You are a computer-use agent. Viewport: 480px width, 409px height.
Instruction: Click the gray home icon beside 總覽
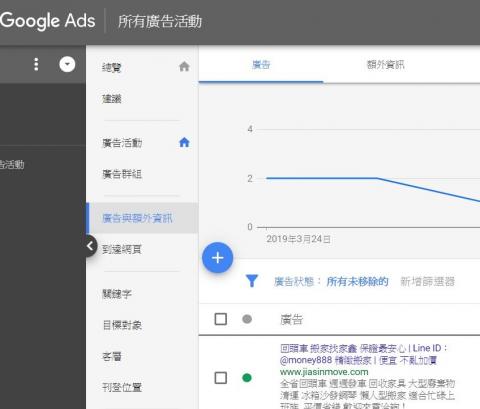184,66
